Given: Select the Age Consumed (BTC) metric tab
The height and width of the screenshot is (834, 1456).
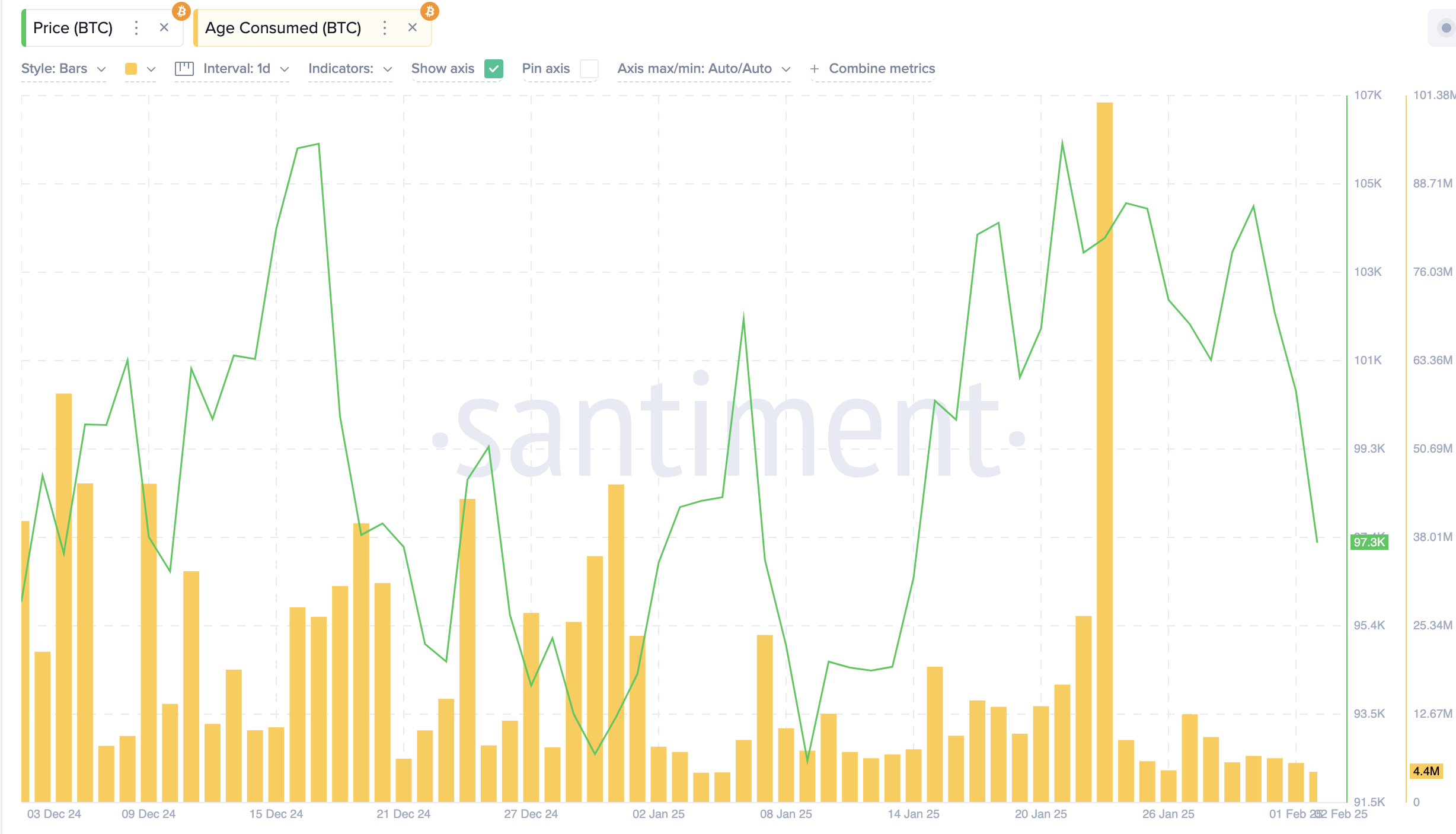Looking at the screenshot, I should [283, 28].
